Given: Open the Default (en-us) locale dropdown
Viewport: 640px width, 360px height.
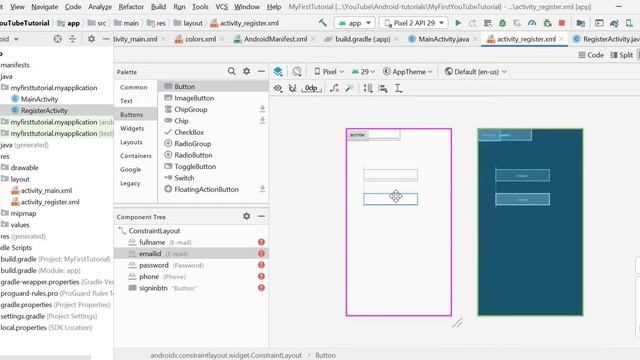Looking at the screenshot, I should click(476, 72).
